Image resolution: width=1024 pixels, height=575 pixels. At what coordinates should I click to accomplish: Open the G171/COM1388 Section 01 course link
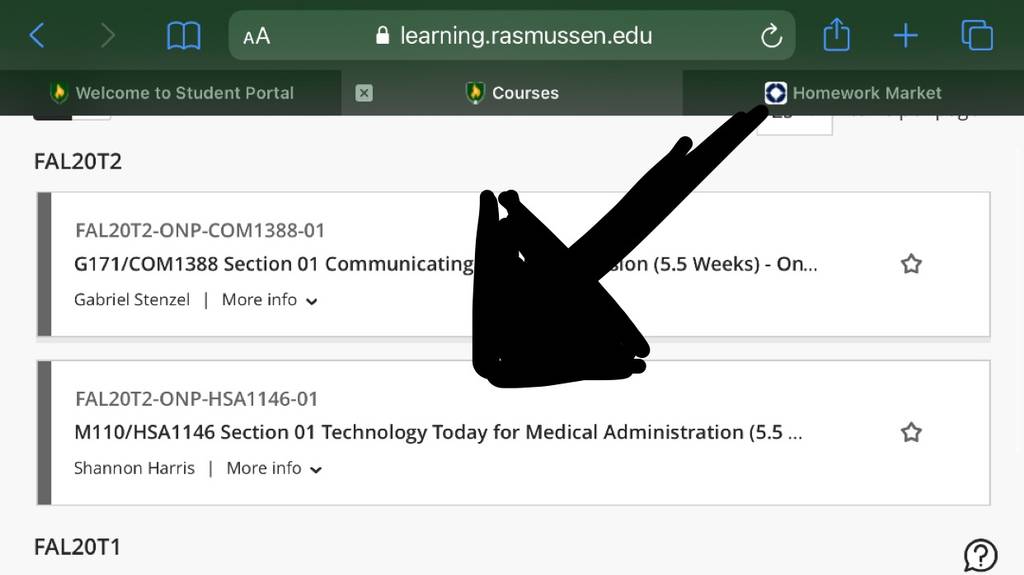click(x=445, y=264)
